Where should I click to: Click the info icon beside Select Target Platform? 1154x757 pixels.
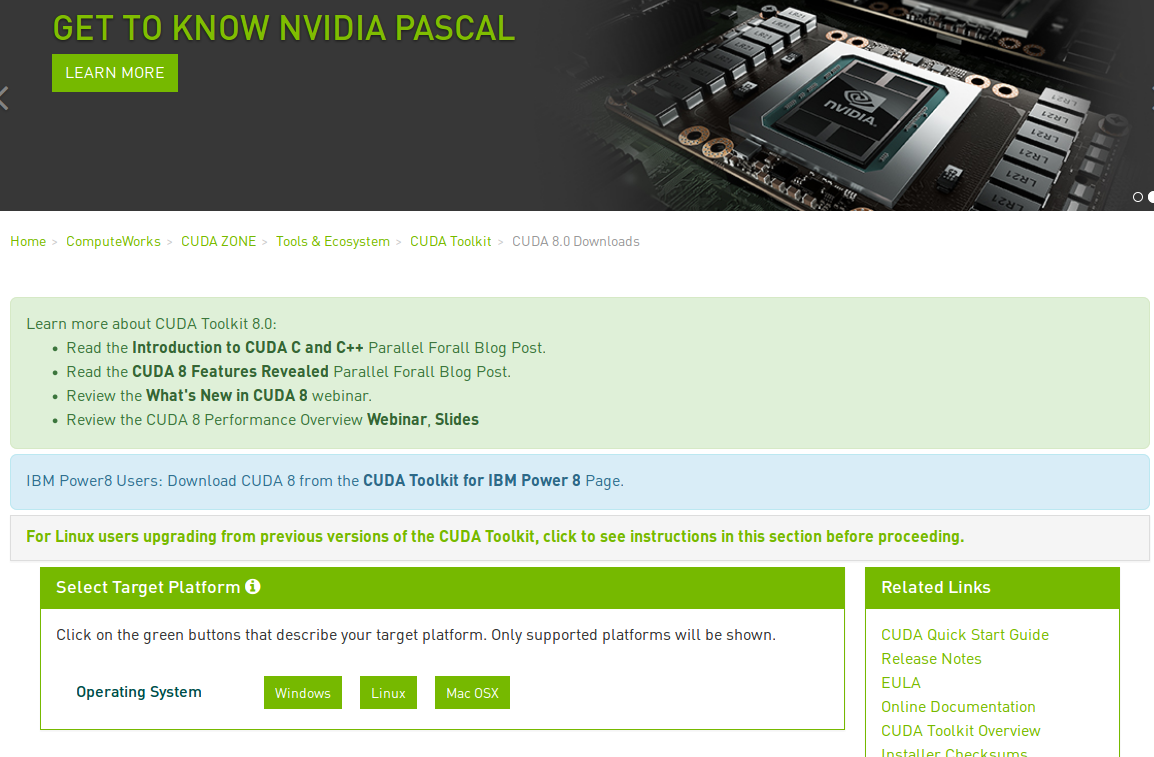pos(252,586)
